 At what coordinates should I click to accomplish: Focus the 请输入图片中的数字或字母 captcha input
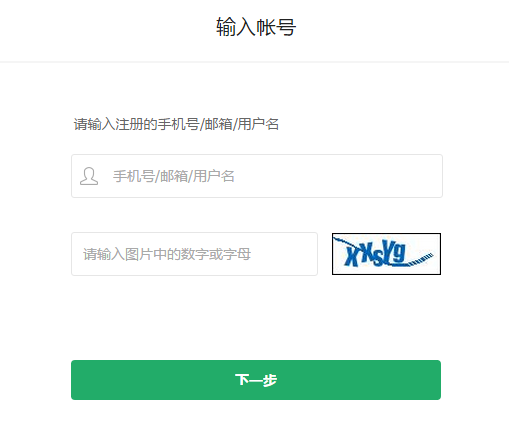pyautogui.click(x=194, y=254)
